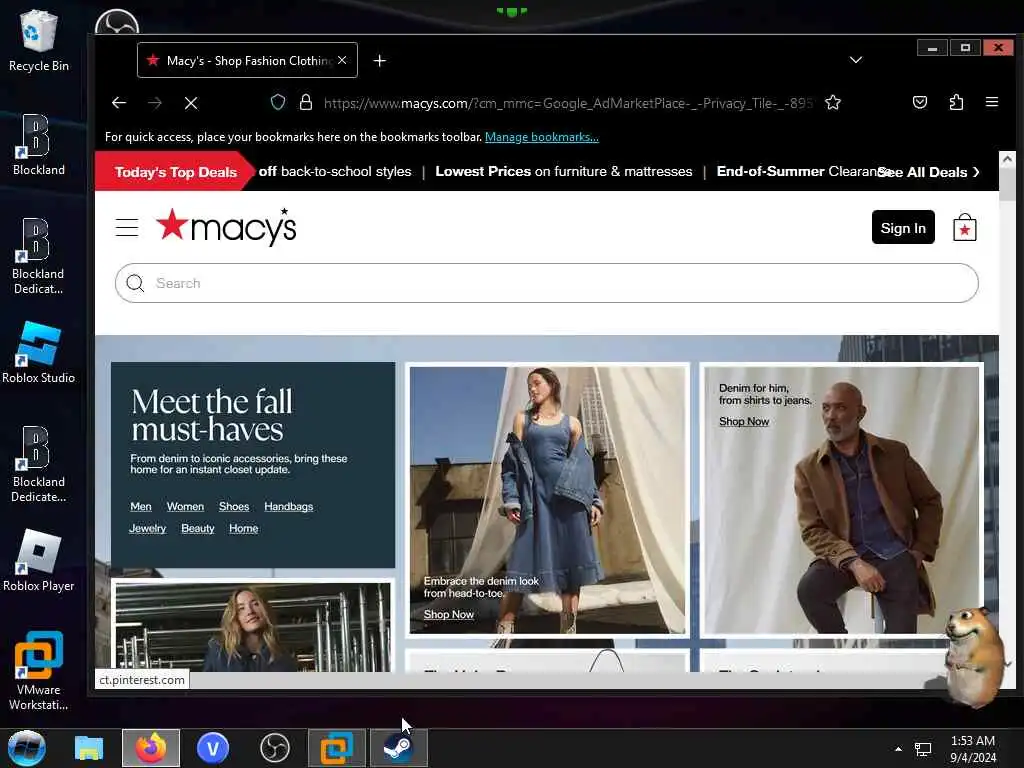
Task: Click the tracking protection shield icon
Action: click(x=278, y=102)
